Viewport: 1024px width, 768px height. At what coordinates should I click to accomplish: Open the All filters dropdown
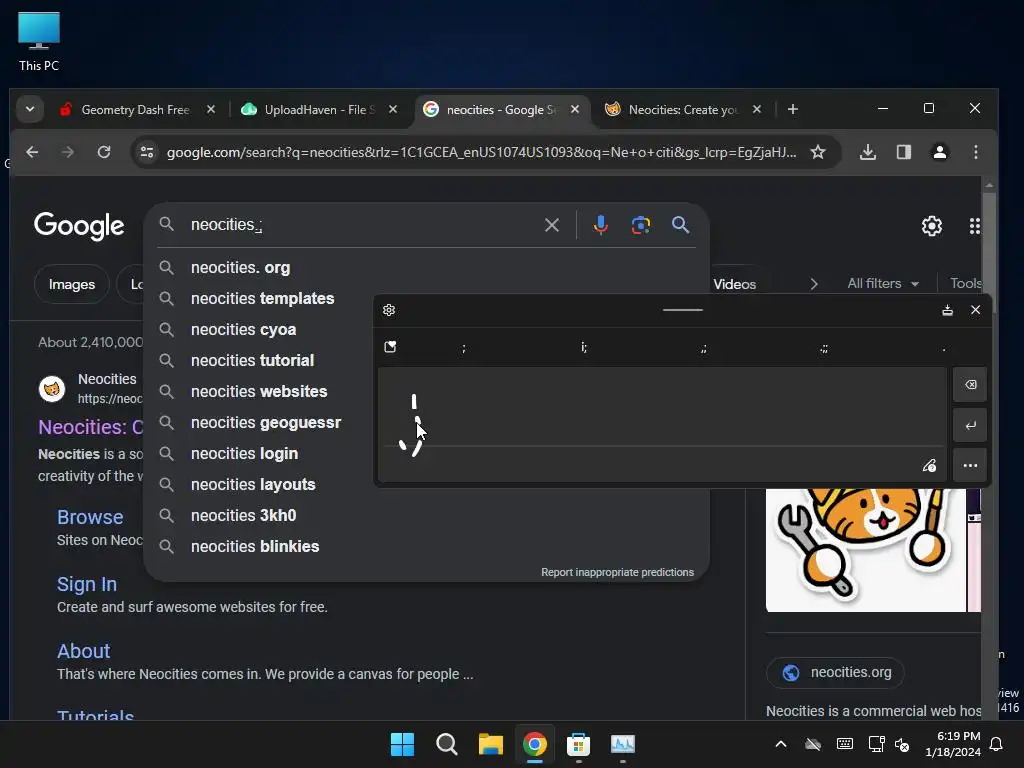[883, 283]
